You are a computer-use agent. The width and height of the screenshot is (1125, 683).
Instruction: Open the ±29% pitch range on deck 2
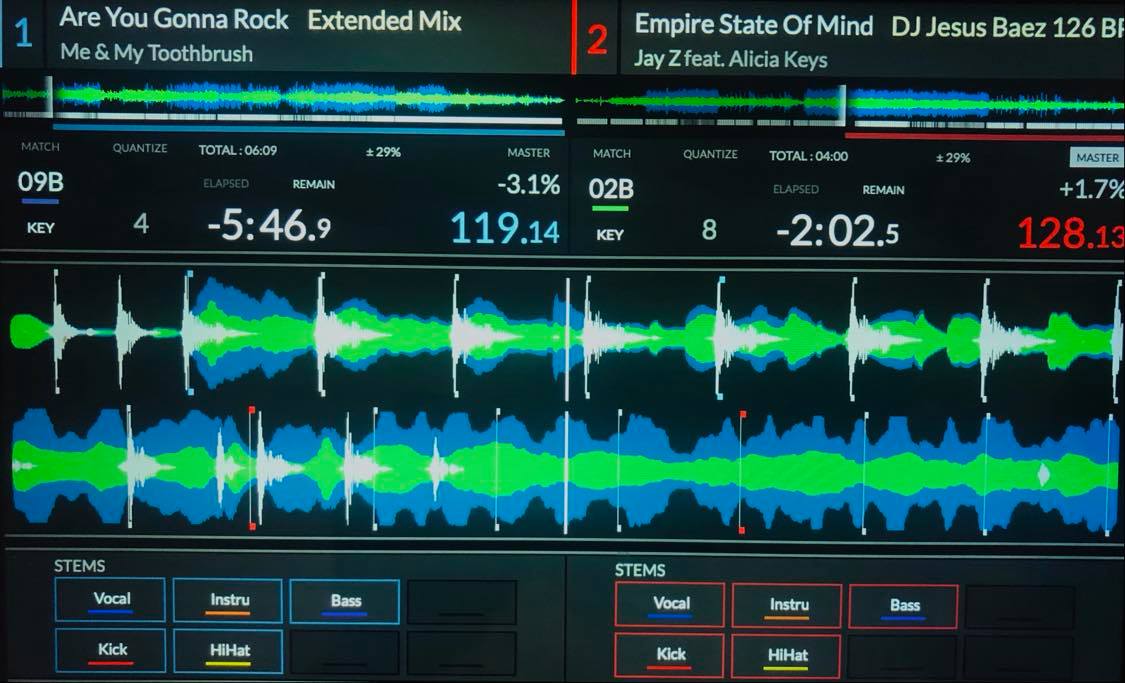(x=953, y=158)
